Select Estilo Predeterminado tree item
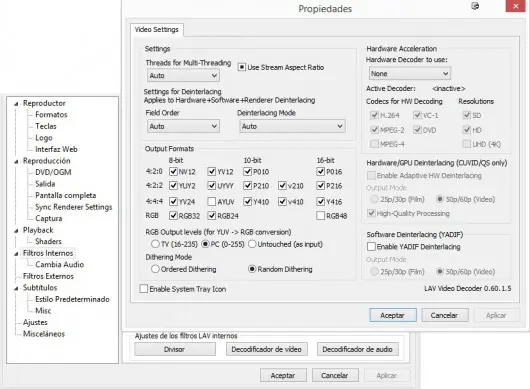This screenshot has height=389, width=530. 72,299
